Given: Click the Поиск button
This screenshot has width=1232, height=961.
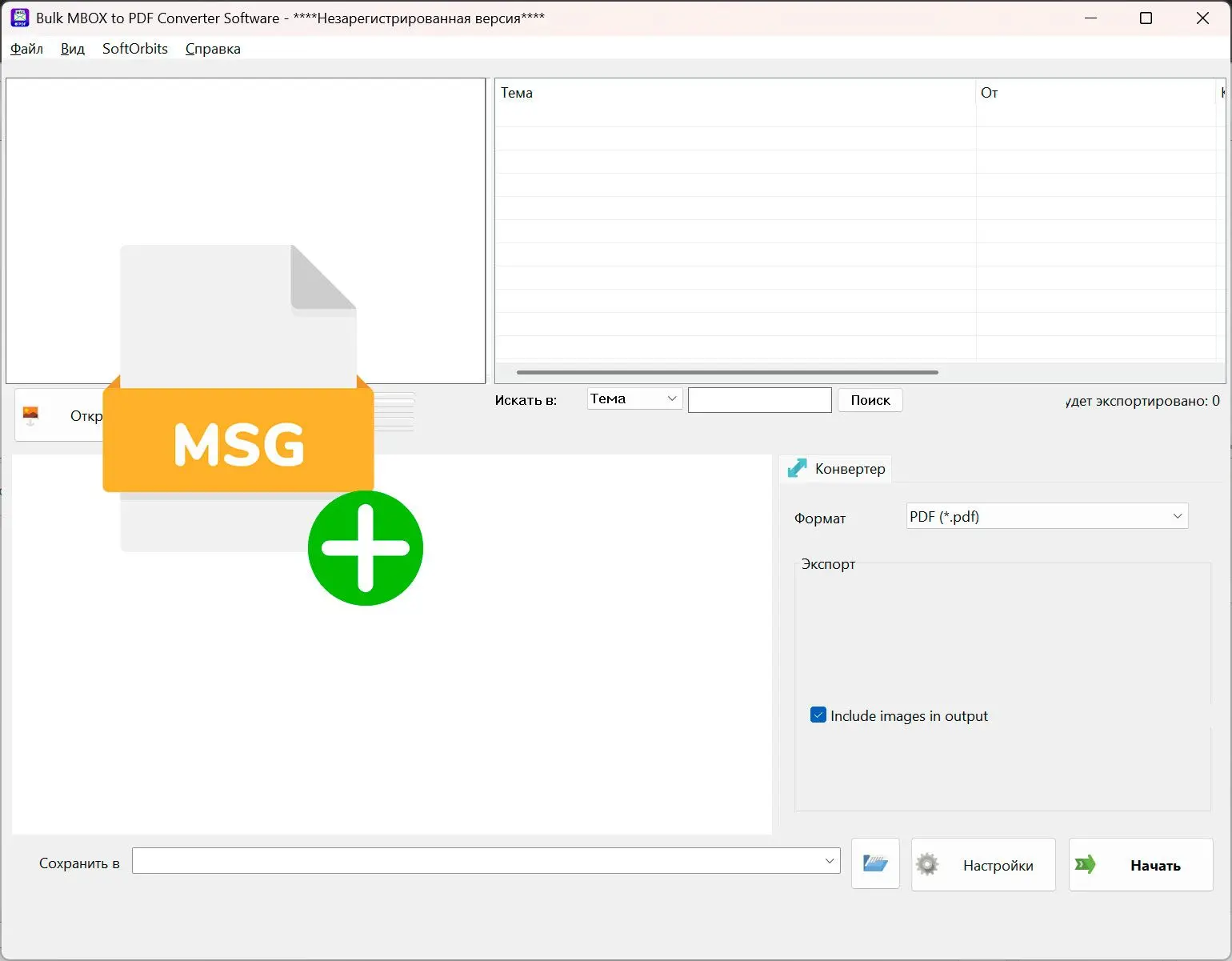Looking at the screenshot, I should point(870,400).
